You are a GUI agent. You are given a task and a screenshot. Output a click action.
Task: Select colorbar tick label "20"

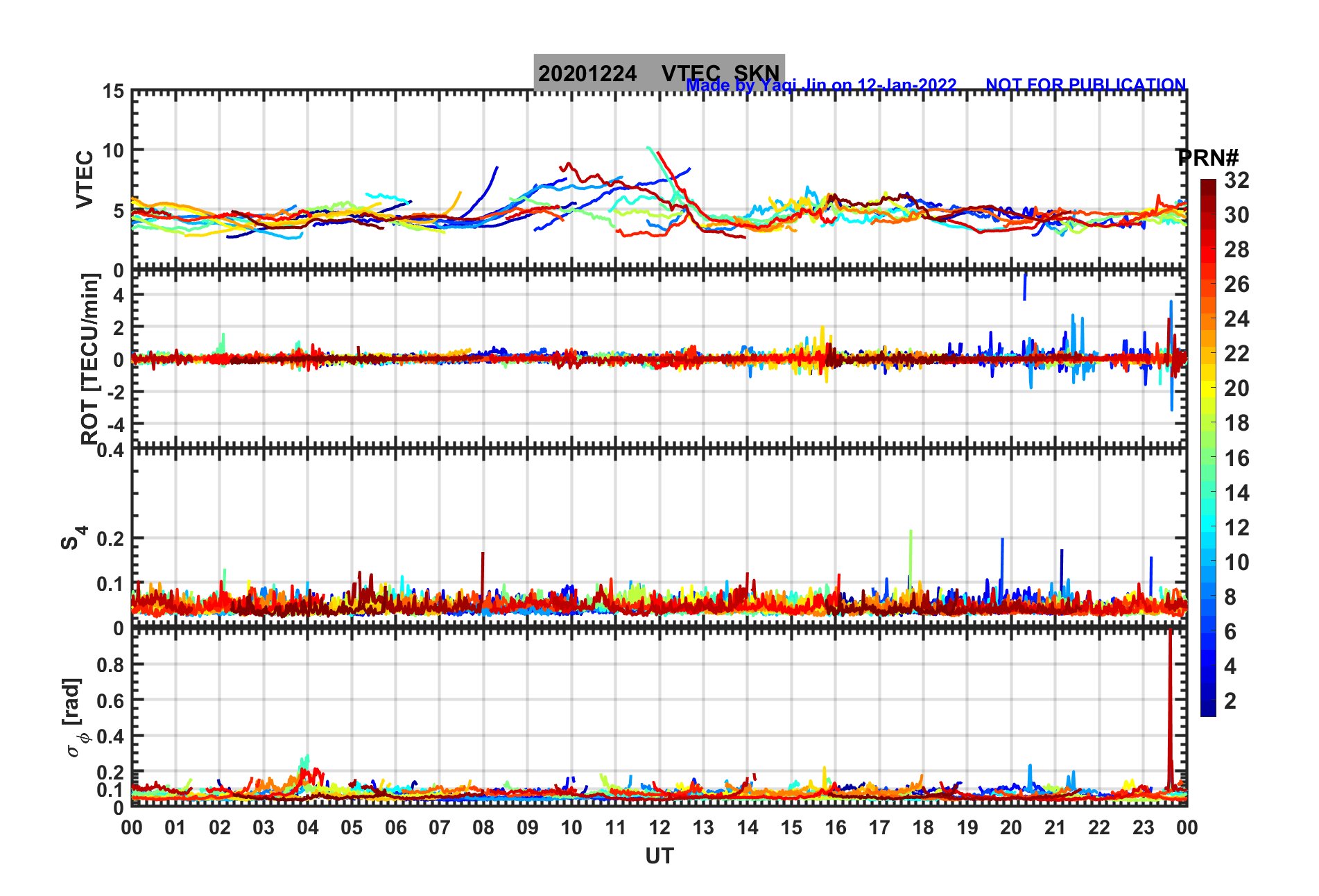point(1236,388)
